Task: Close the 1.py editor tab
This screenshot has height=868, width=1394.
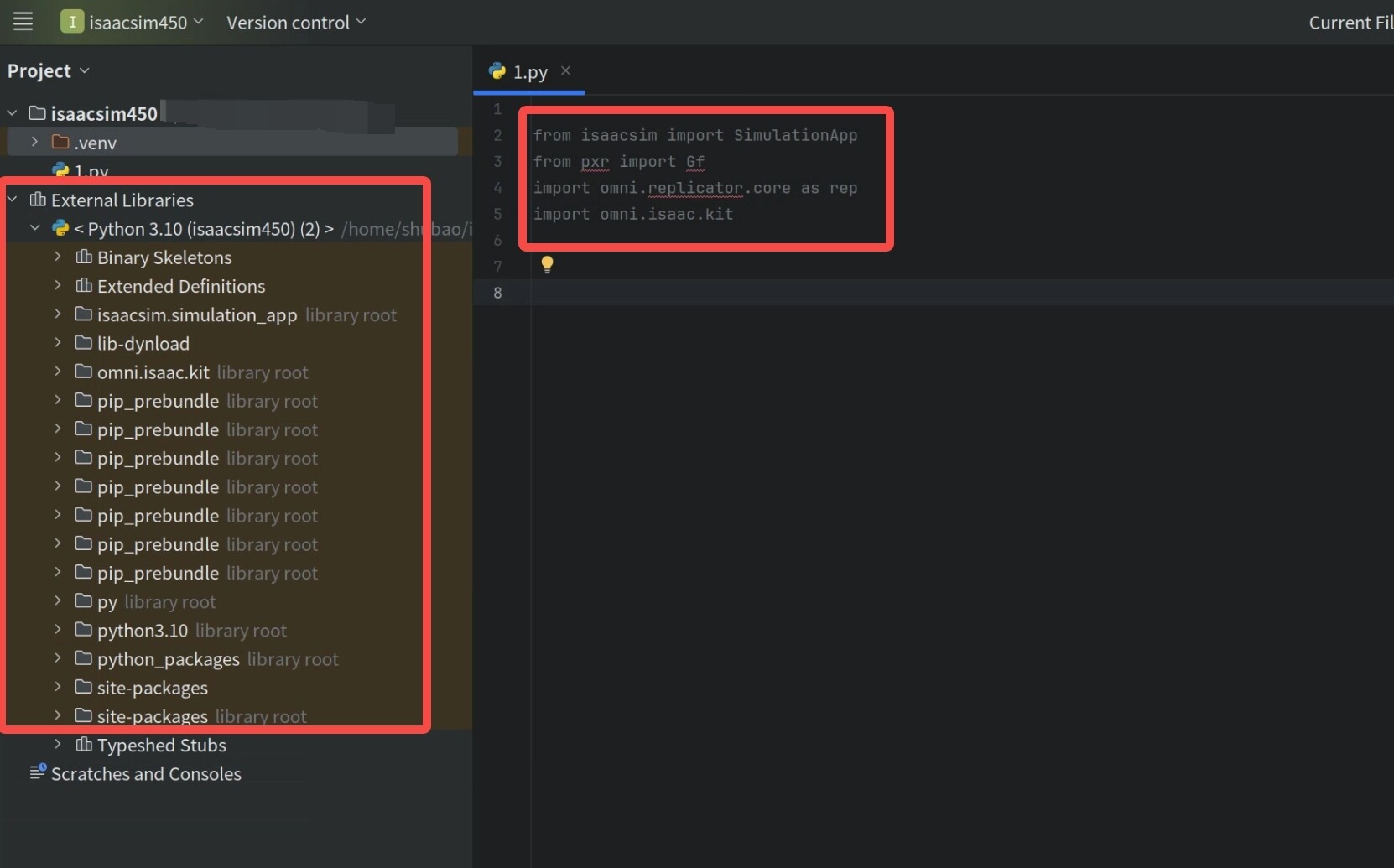Action: (565, 70)
